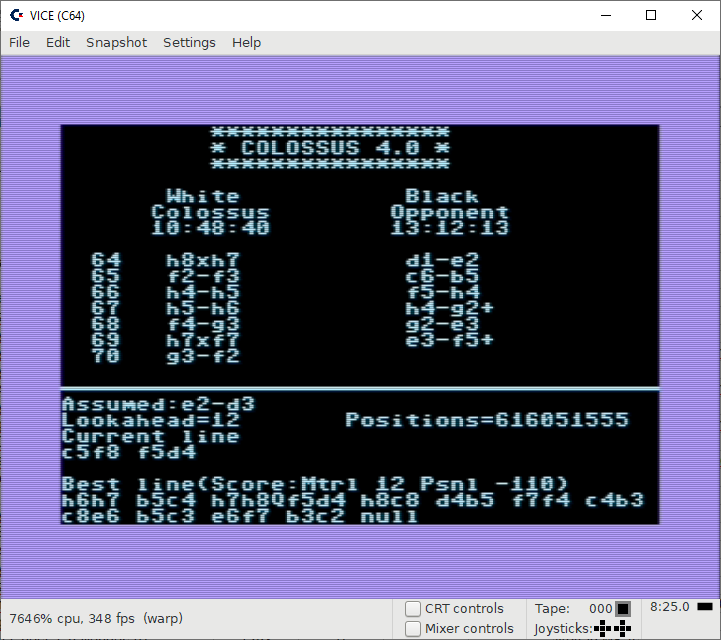
Task: Click black move e3-f5+
Action: 449,340
